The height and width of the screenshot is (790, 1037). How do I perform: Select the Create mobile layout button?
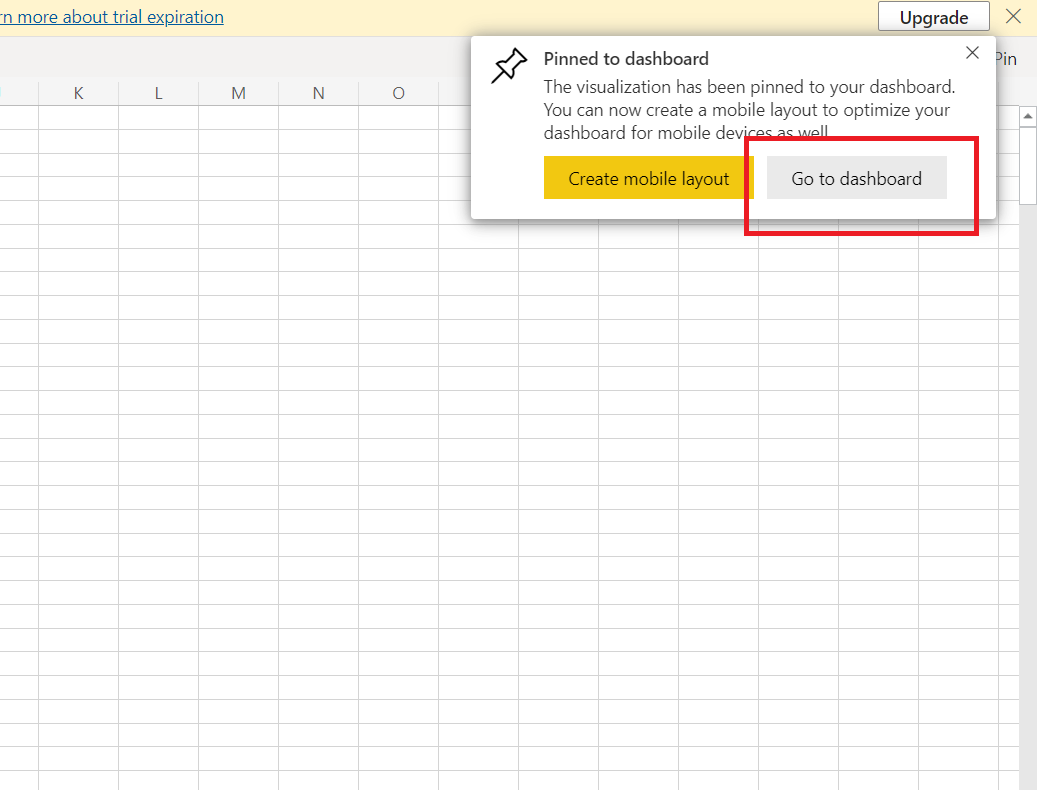coord(645,177)
